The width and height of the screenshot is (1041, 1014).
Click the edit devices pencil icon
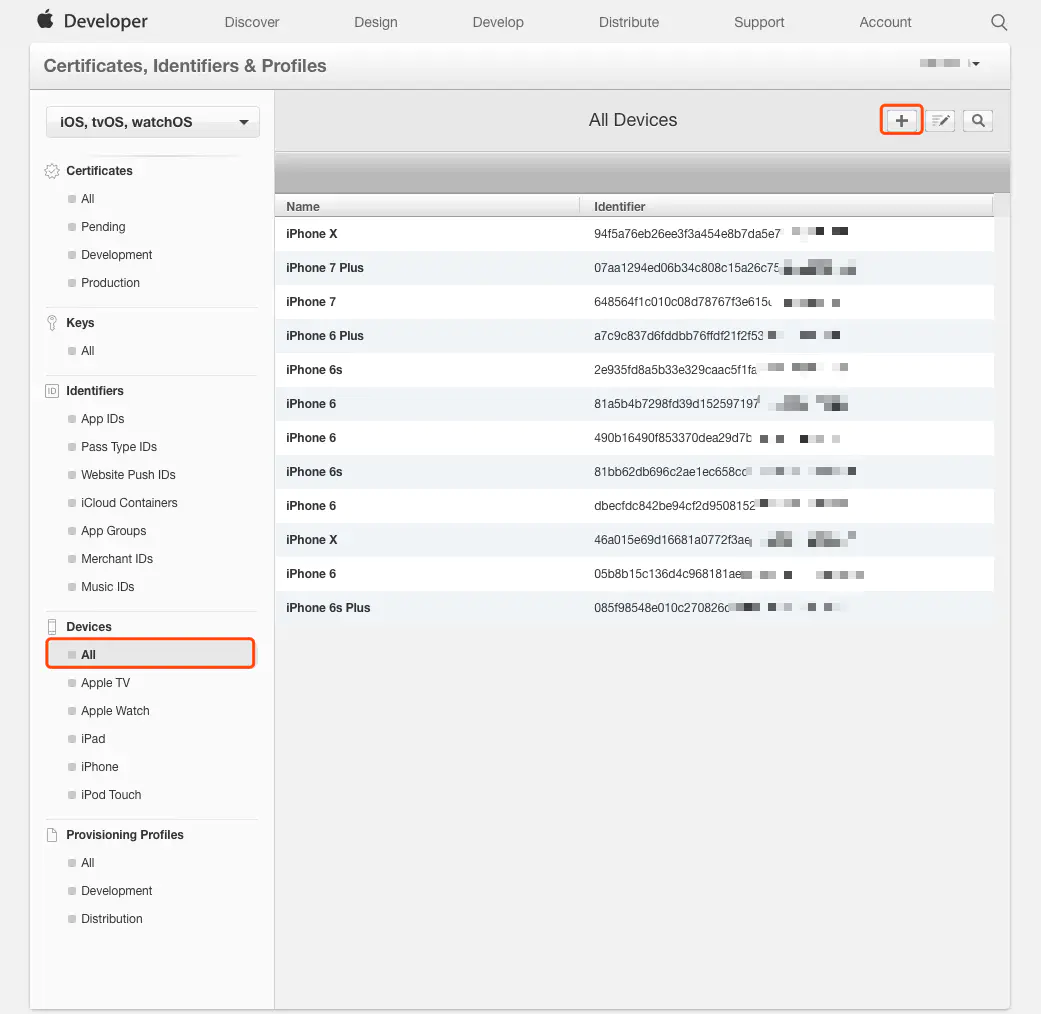tap(939, 120)
